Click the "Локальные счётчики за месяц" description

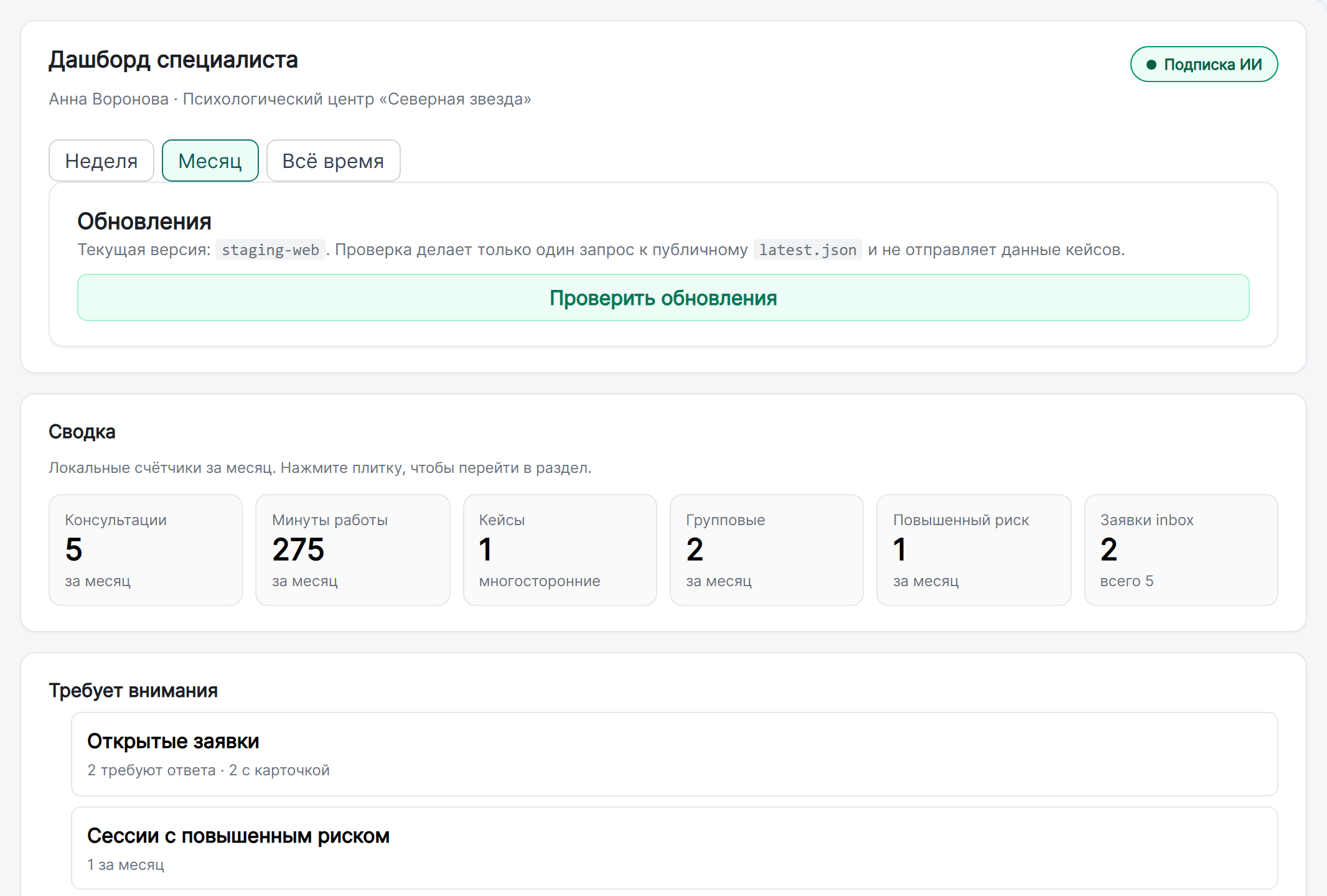pyautogui.click(x=320, y=468)
